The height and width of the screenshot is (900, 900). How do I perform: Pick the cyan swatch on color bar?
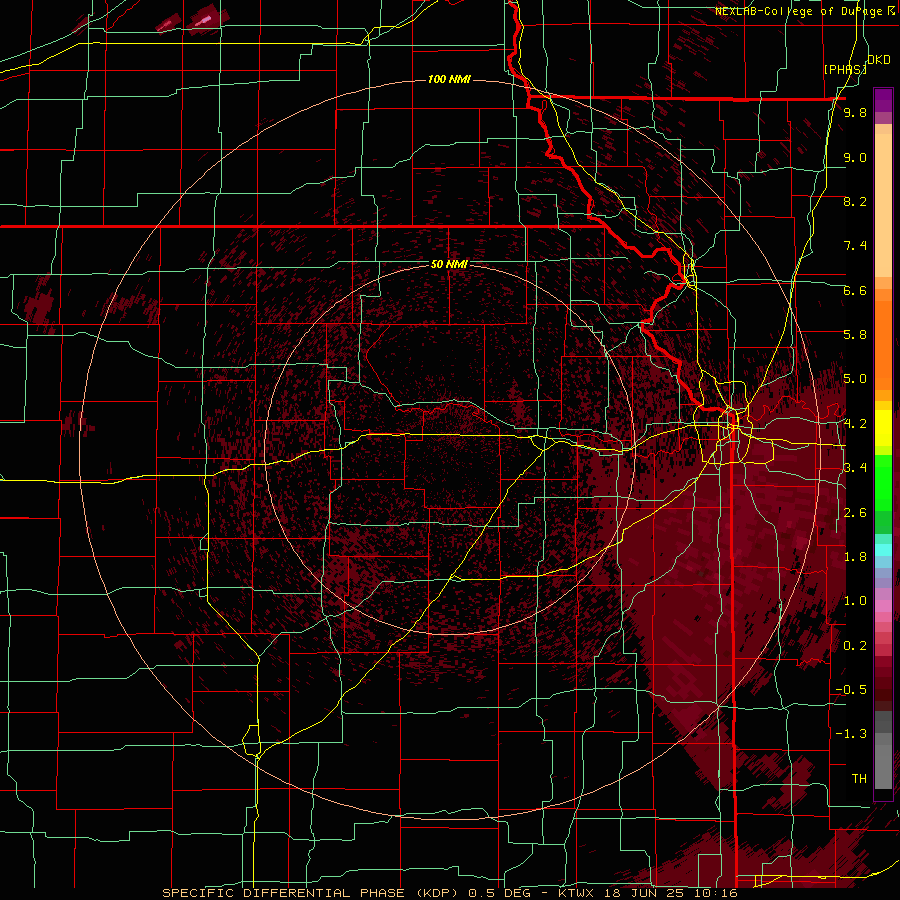(883, 549)
